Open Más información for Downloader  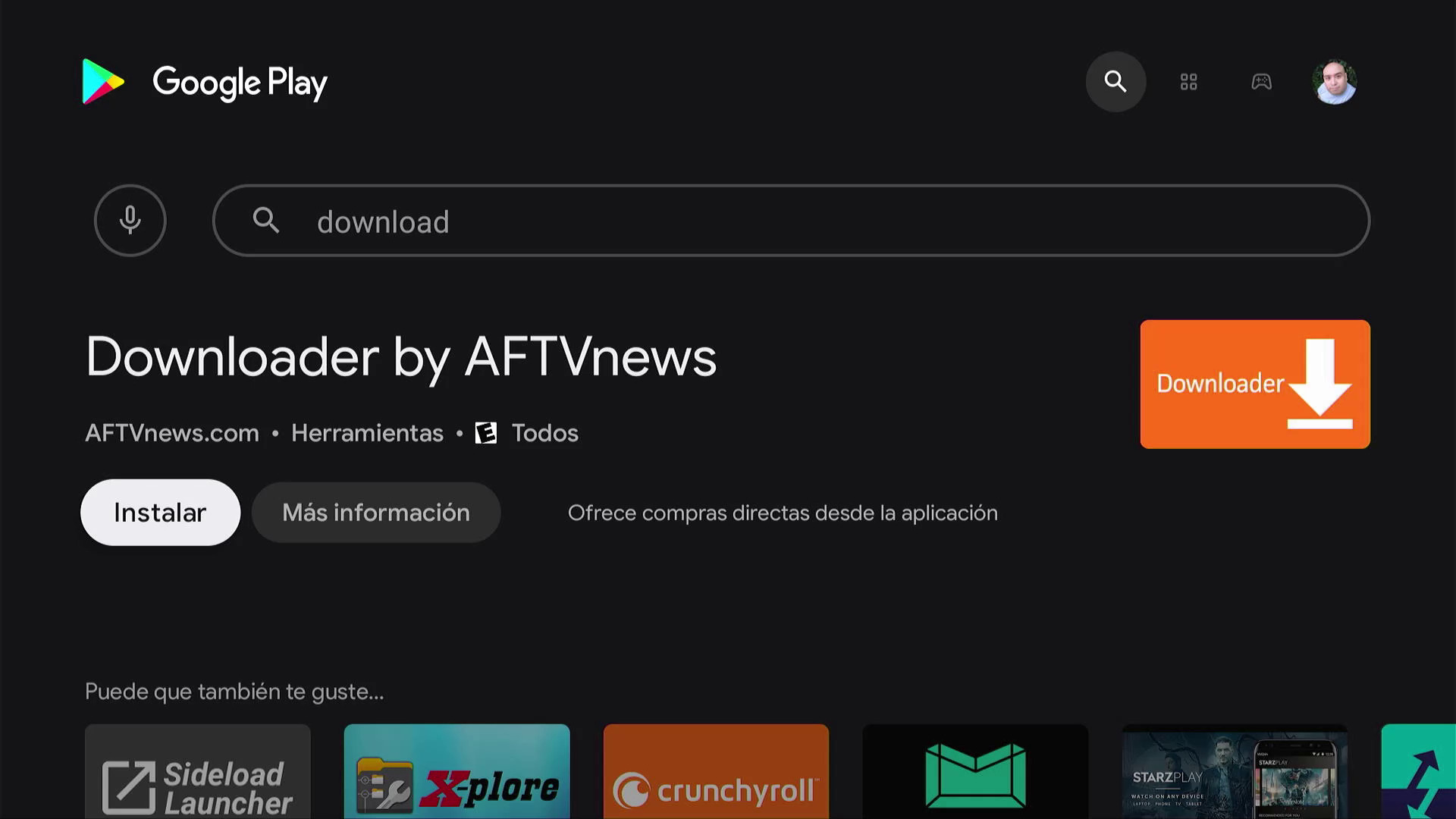(376, 513)
